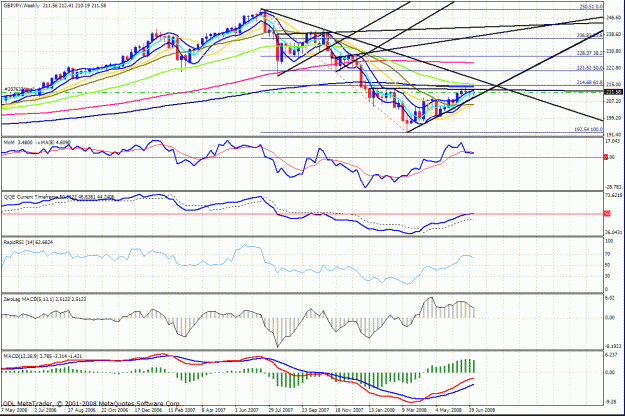625x416 pixels.
Task: Click the 246.60 price axis label
Action: pos(613,18)
